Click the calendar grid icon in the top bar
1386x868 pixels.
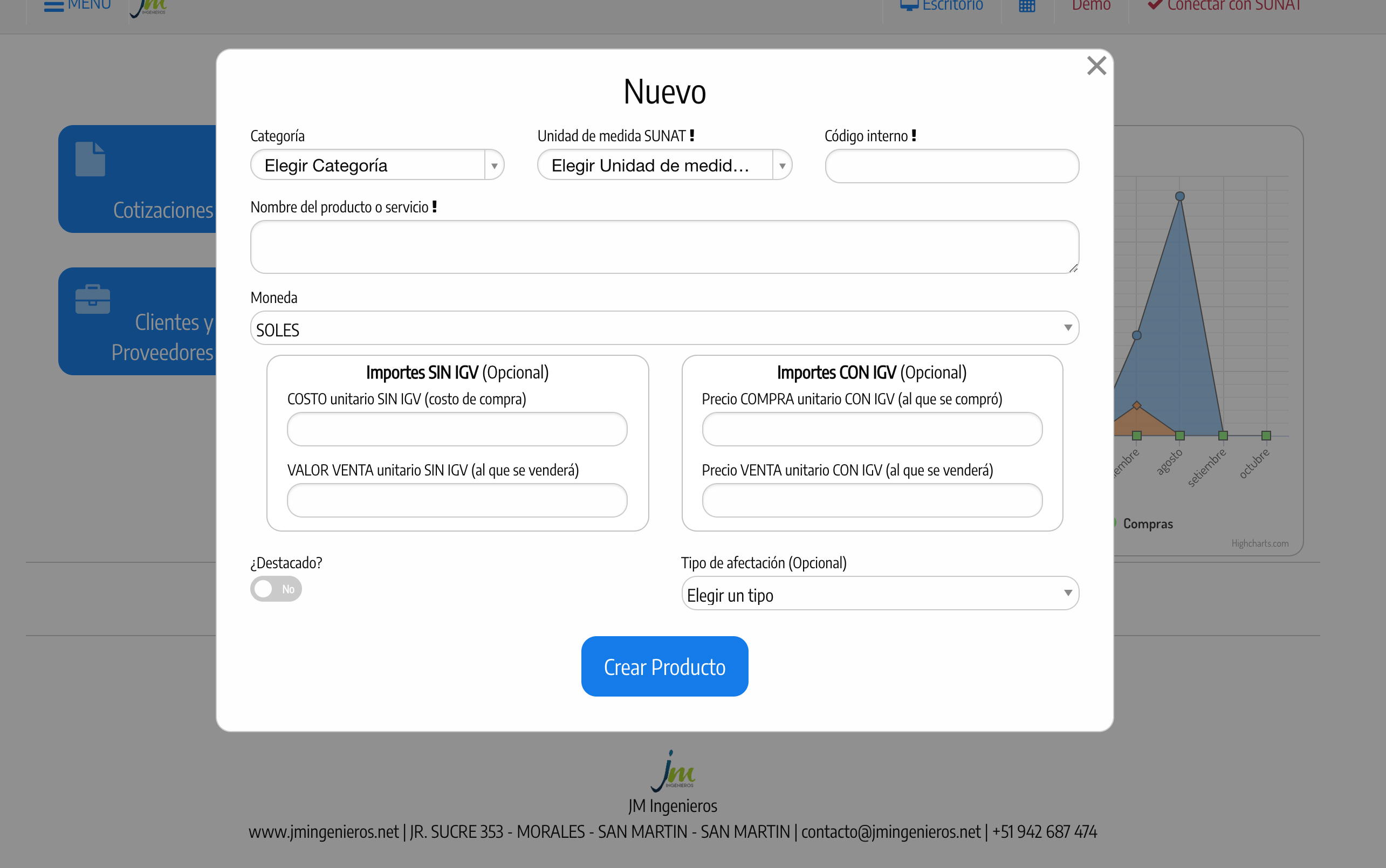pos(1027,6)
